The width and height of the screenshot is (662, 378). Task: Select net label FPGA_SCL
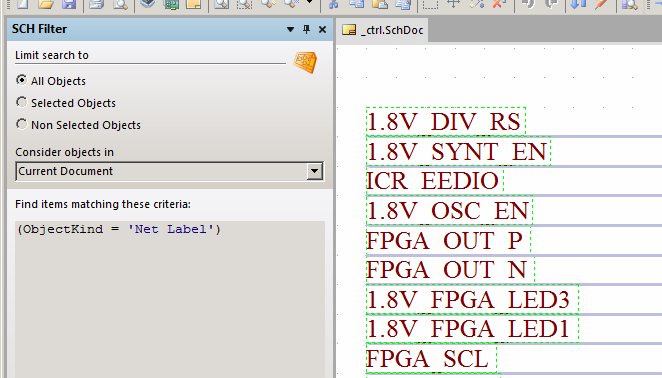tap(431, 359)
